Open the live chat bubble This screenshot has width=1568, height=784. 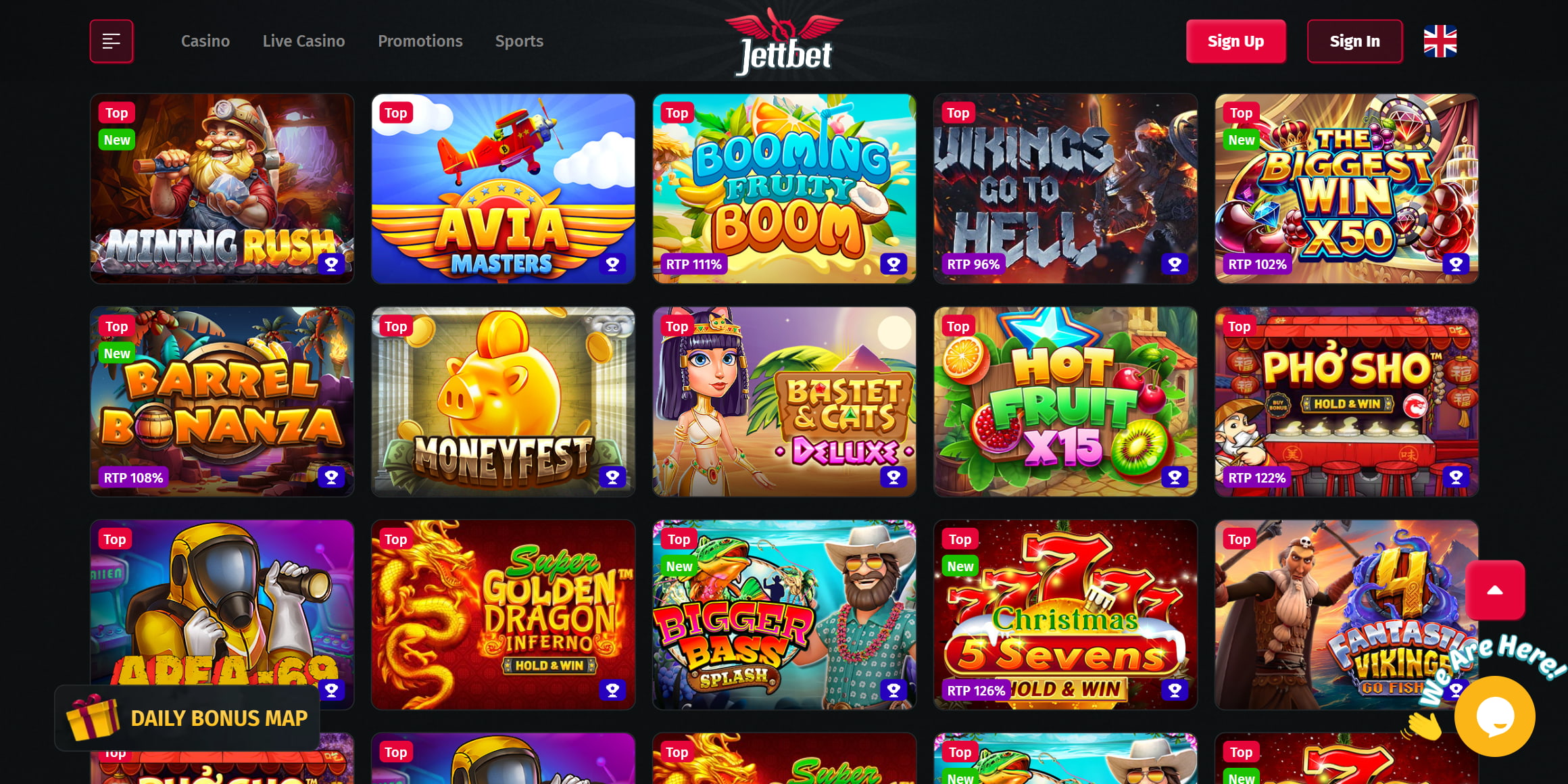[x=1495, y=716]
